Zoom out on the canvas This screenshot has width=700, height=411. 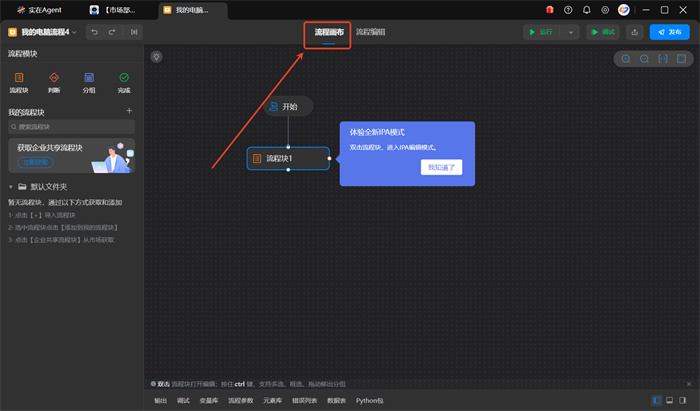coord(644,59)
